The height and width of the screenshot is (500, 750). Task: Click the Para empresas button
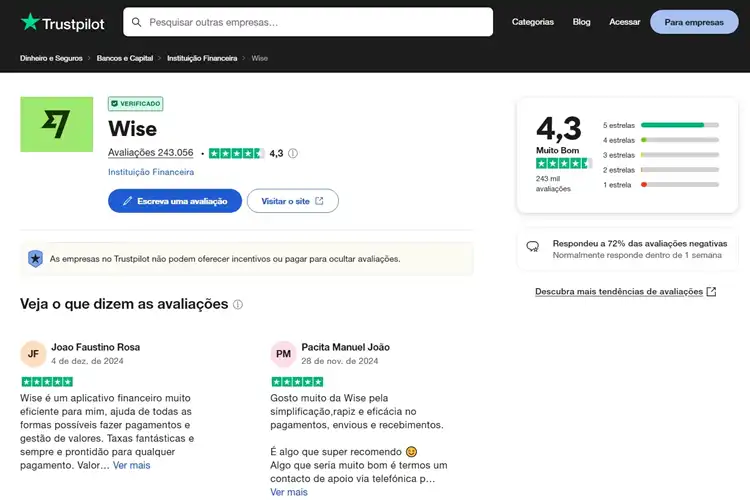pyautogui.click(x=694, y=22)
